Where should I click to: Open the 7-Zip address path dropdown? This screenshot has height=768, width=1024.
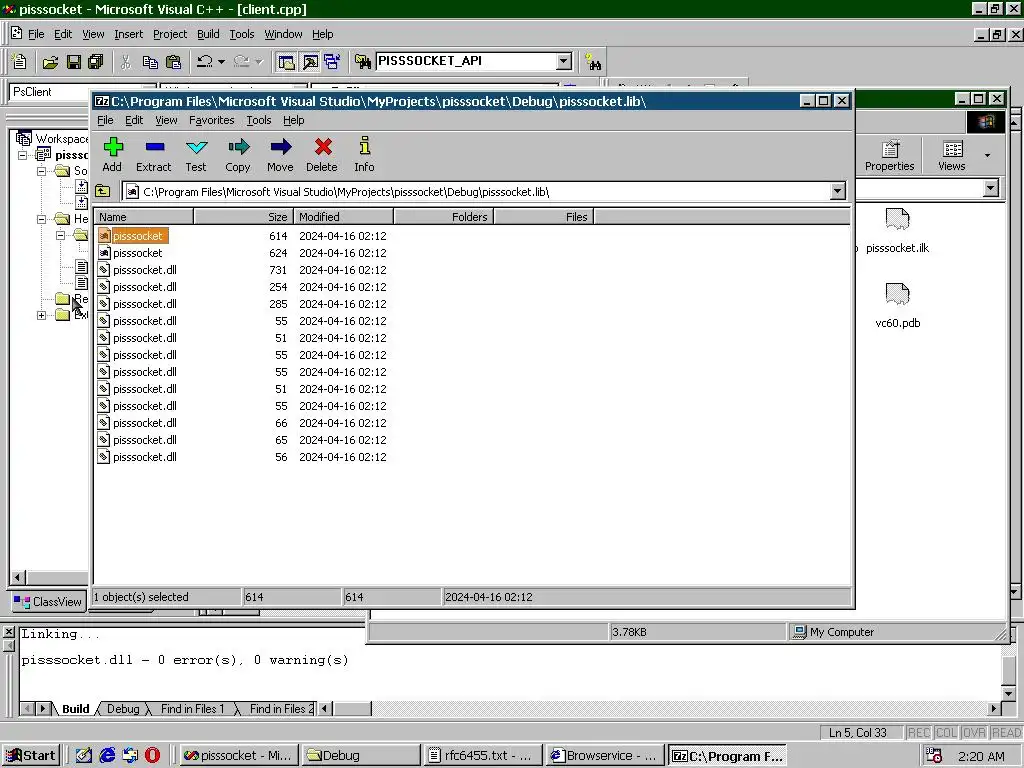tap(837, 191)
